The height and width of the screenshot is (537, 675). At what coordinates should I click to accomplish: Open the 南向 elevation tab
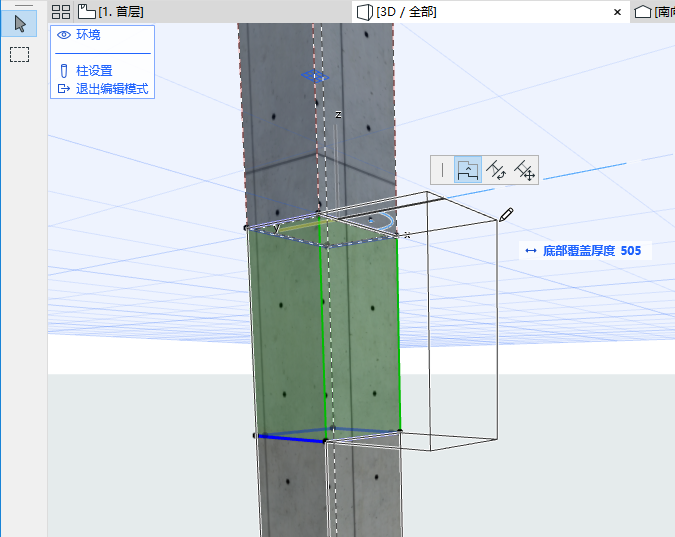coord(655,12)
